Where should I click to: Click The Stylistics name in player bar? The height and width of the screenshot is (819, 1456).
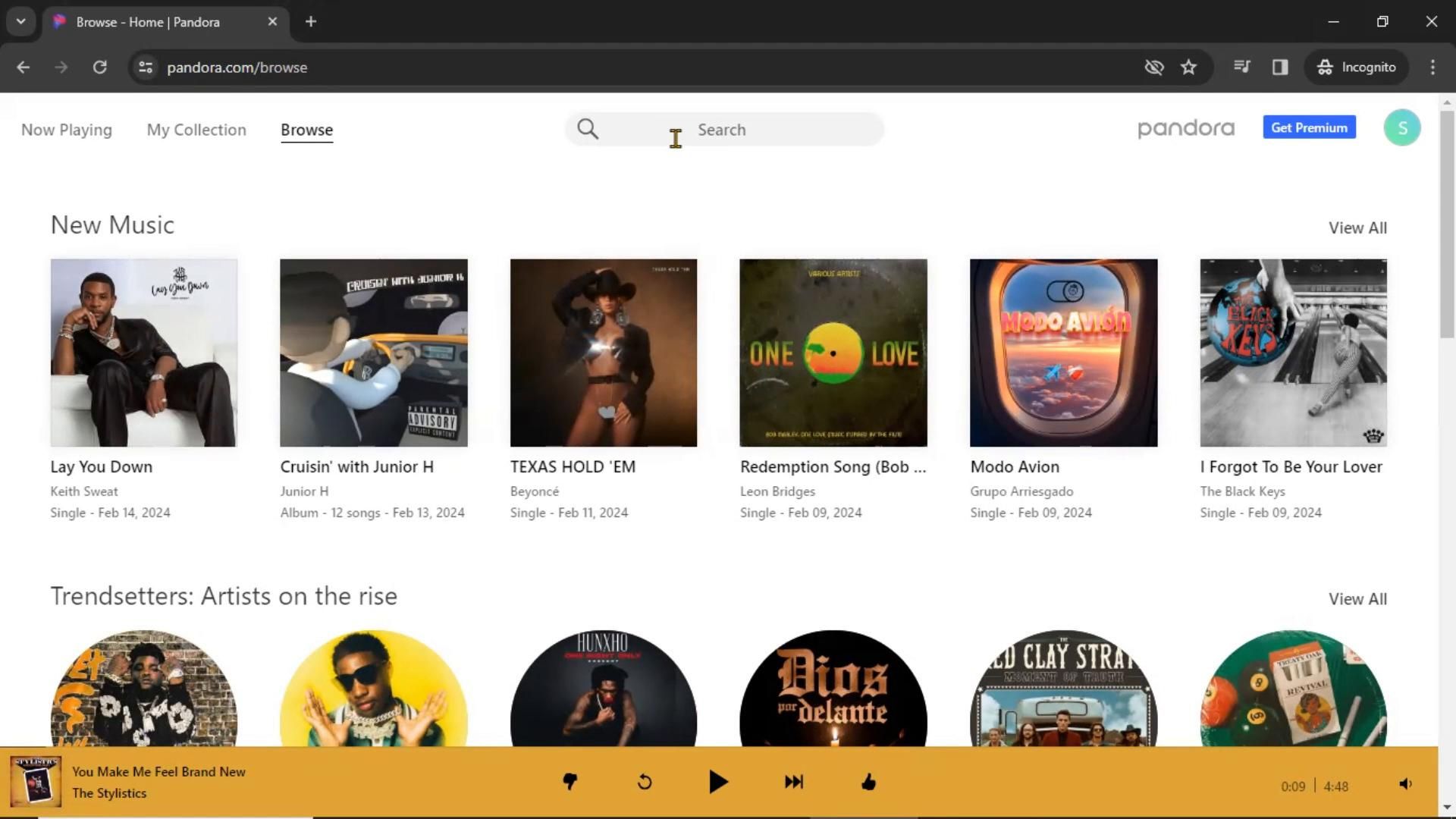(x=109, y=793)
